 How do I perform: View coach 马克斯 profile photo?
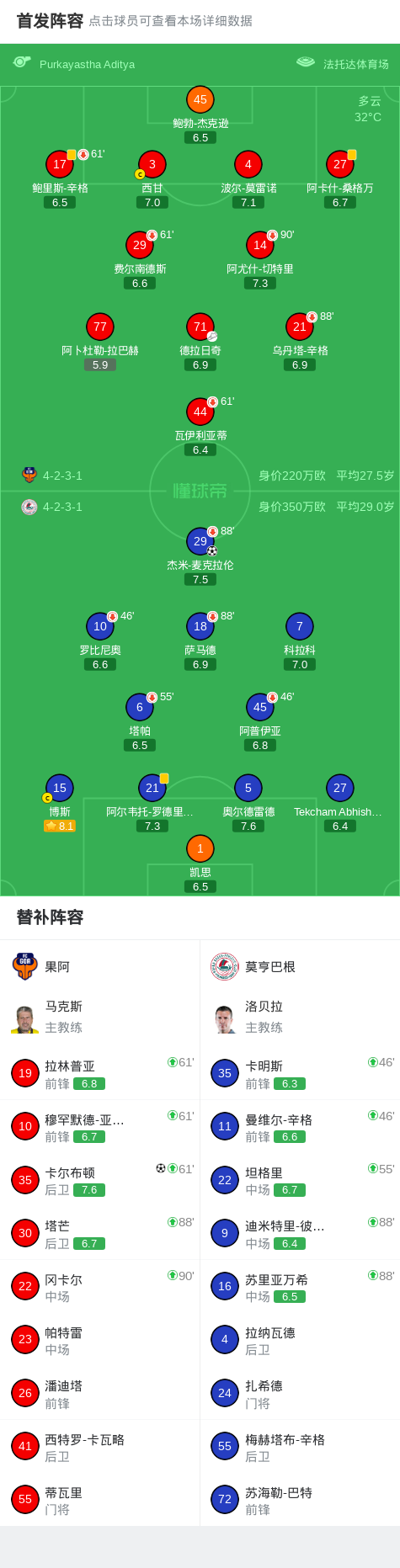(x=25, y=1019)
